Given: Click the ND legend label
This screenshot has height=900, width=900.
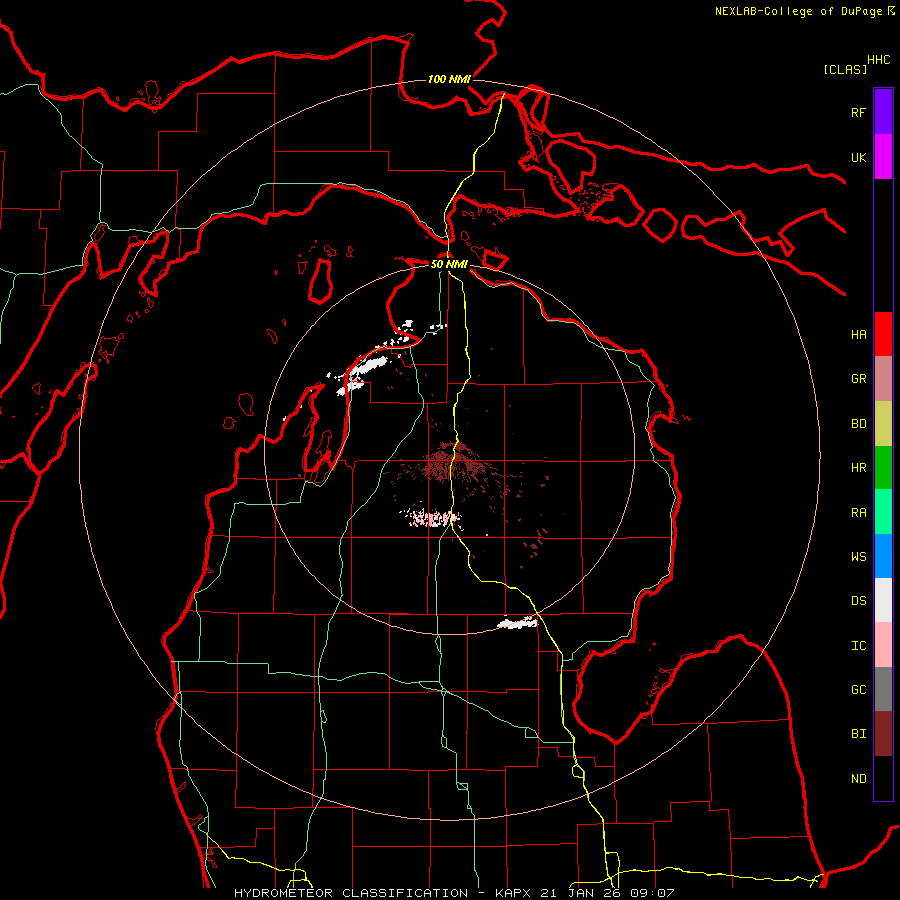Looking at the screenshot, I should coord(859,779).
